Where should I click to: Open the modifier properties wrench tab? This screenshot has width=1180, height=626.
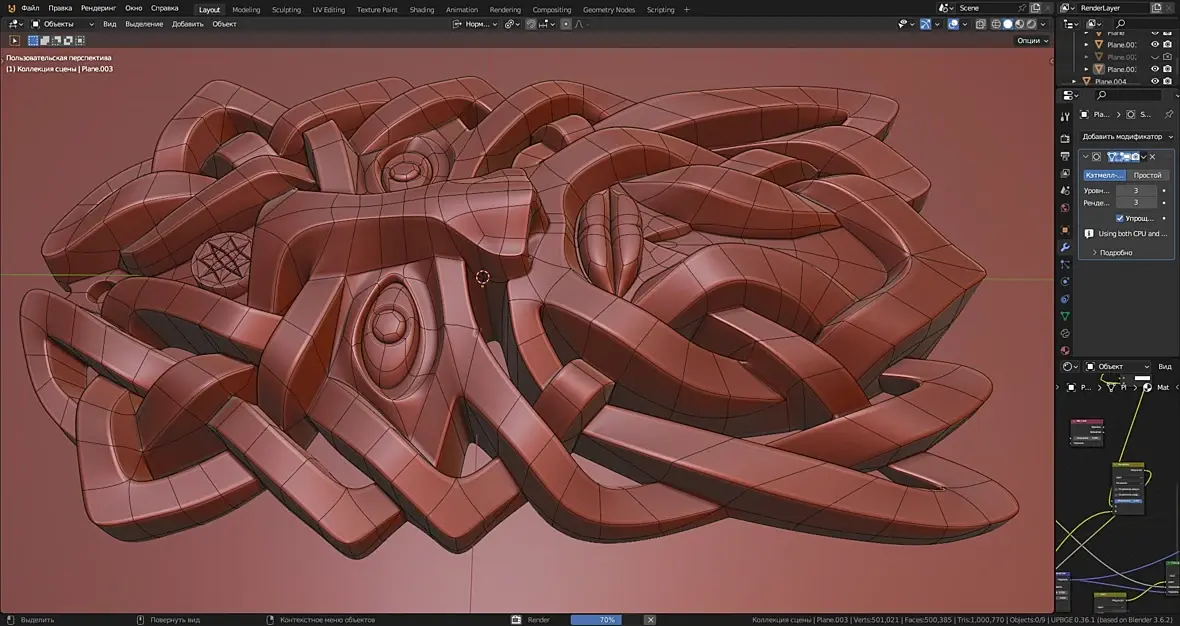tap(1065, 247)
